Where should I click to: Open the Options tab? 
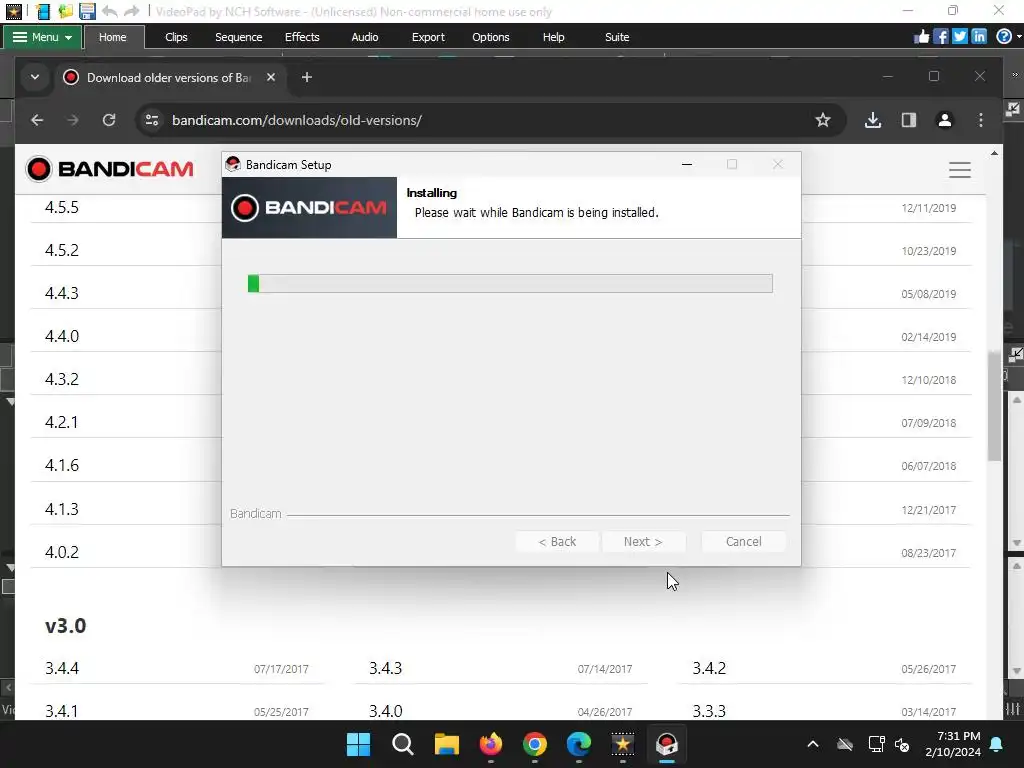point(490,37)
